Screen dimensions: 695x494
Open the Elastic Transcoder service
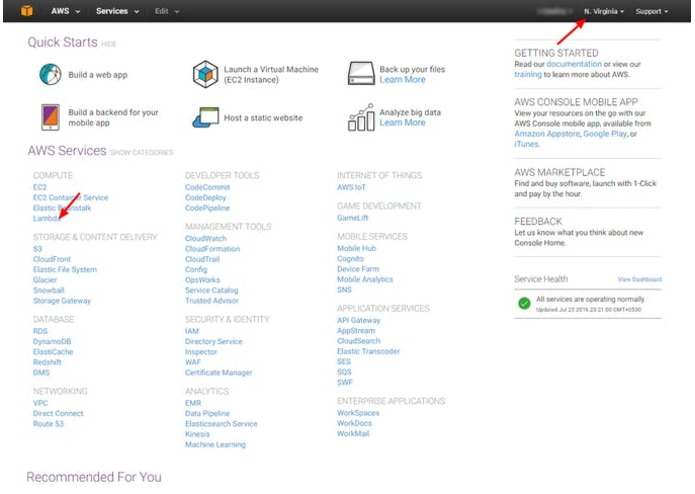pos(368,351)
